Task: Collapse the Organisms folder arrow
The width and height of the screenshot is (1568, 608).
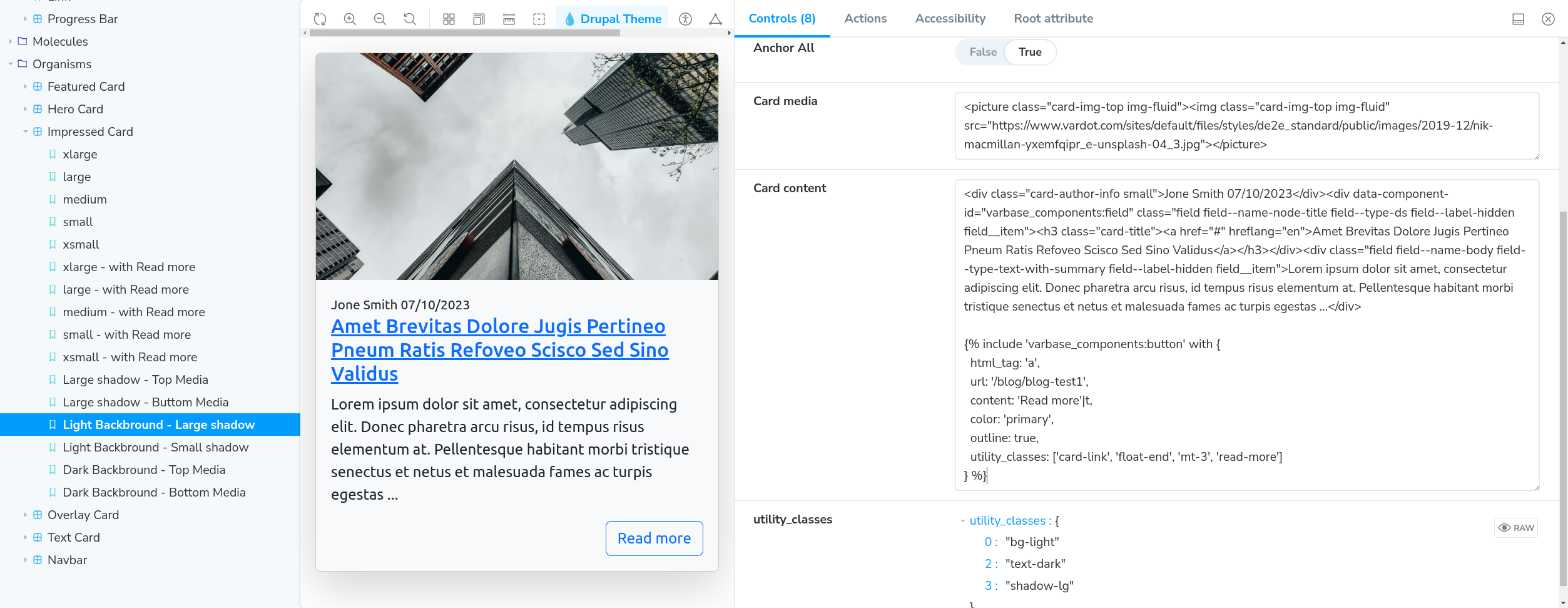Action: click(x=10, y=64)
